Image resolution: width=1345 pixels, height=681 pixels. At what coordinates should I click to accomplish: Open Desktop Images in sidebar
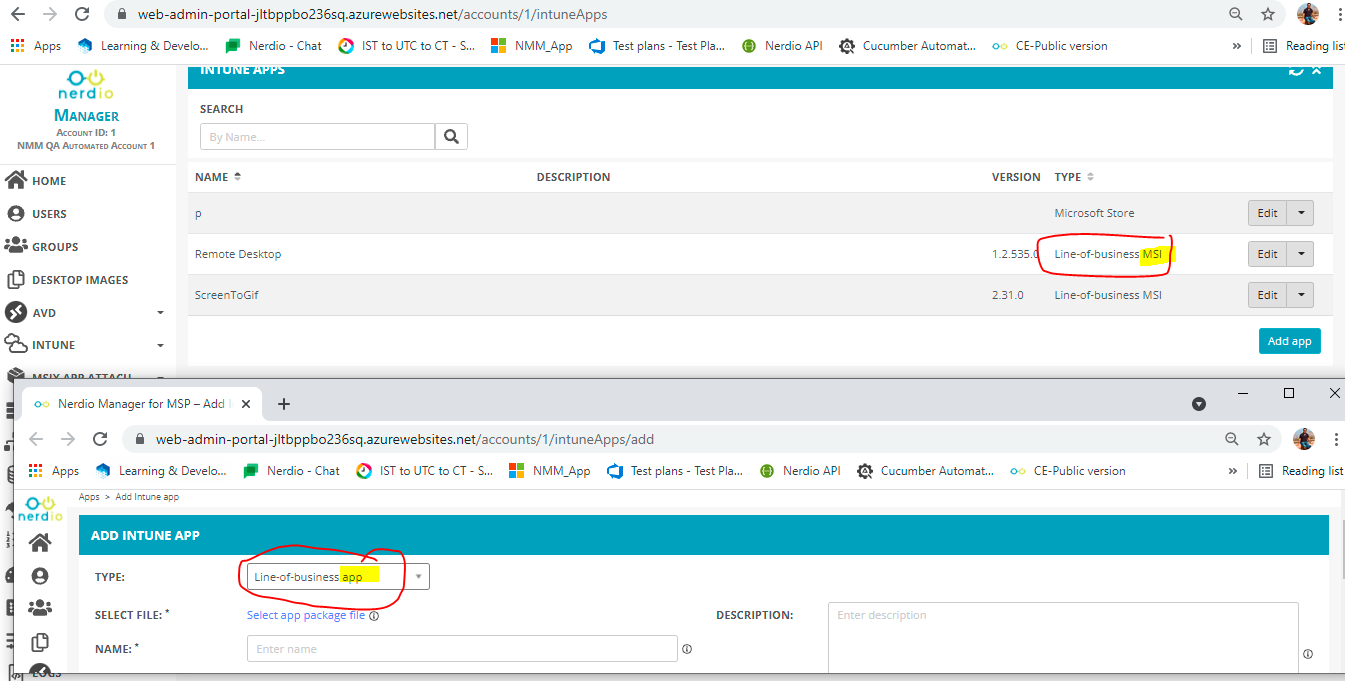[79, 280]
